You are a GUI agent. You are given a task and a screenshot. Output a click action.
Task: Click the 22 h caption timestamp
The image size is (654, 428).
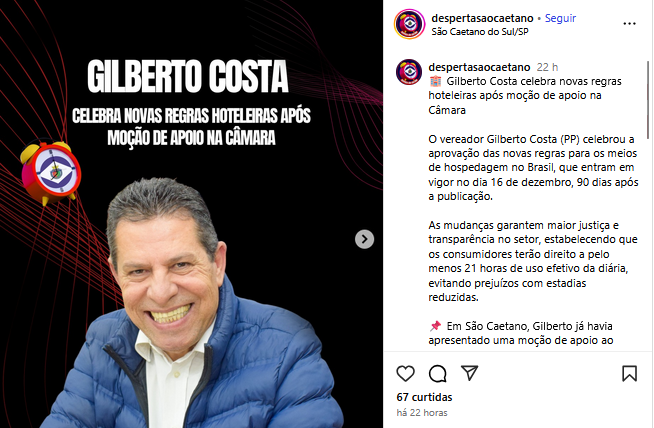click(x=547, y=67)
